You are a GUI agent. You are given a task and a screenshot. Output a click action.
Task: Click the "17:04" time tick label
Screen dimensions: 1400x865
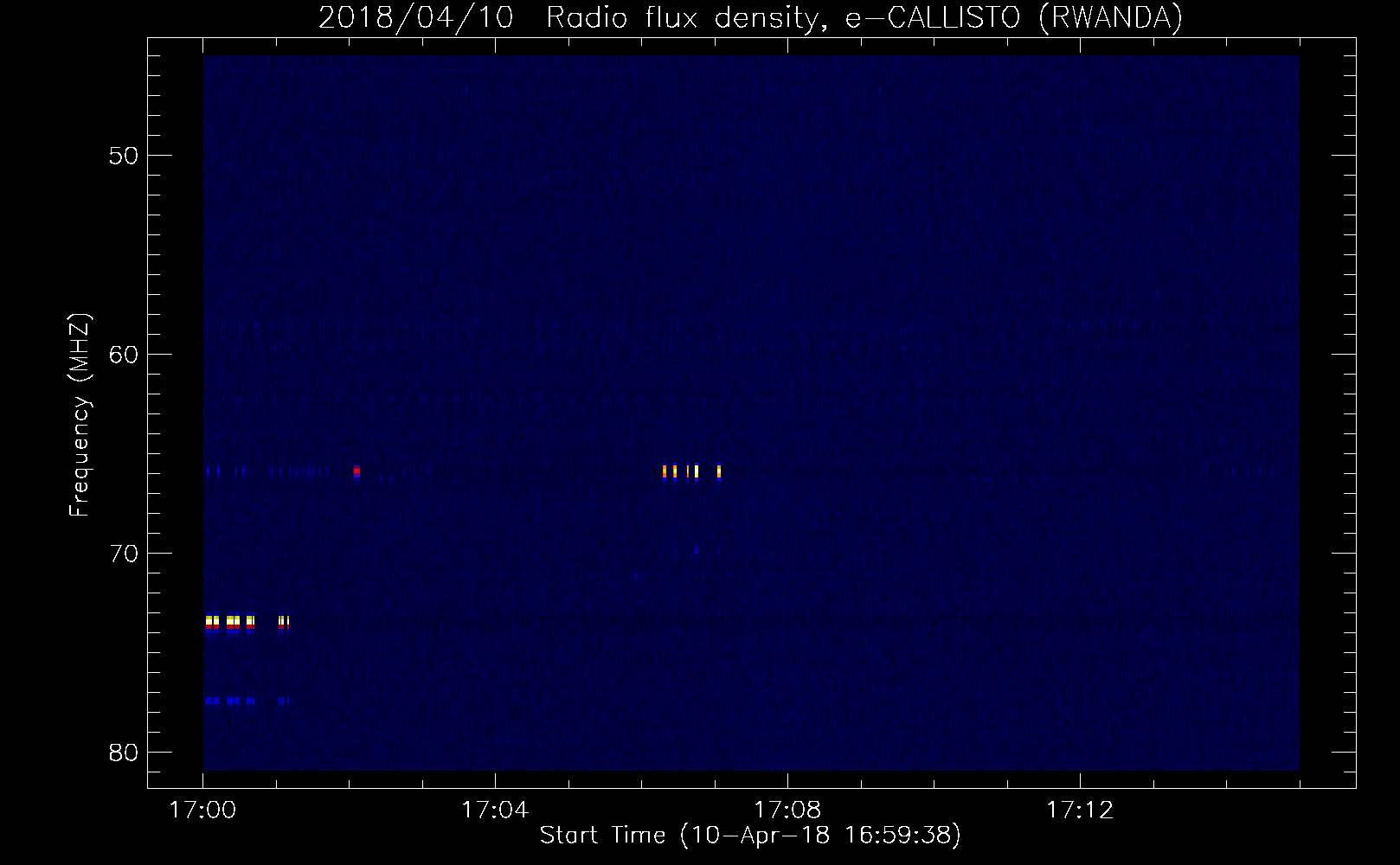pos(495,811)
